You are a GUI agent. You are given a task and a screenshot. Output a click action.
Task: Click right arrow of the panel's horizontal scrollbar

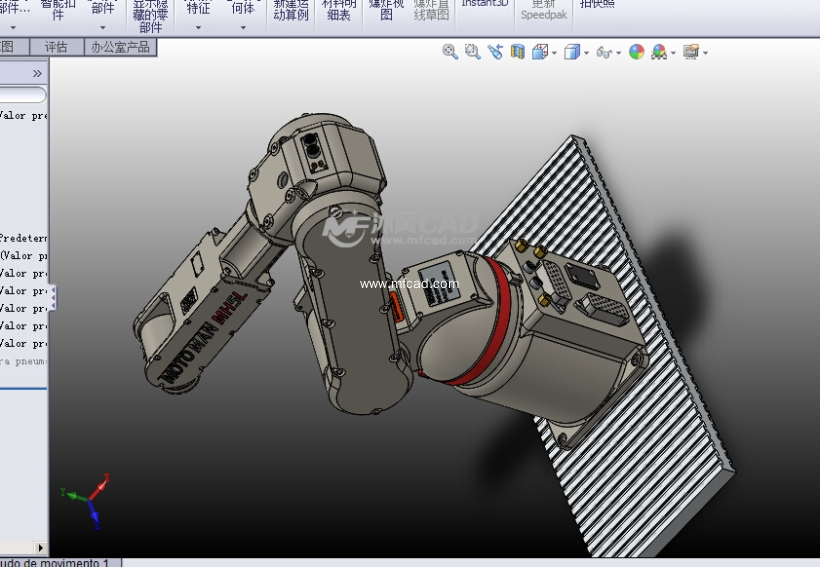click(41, 548)
